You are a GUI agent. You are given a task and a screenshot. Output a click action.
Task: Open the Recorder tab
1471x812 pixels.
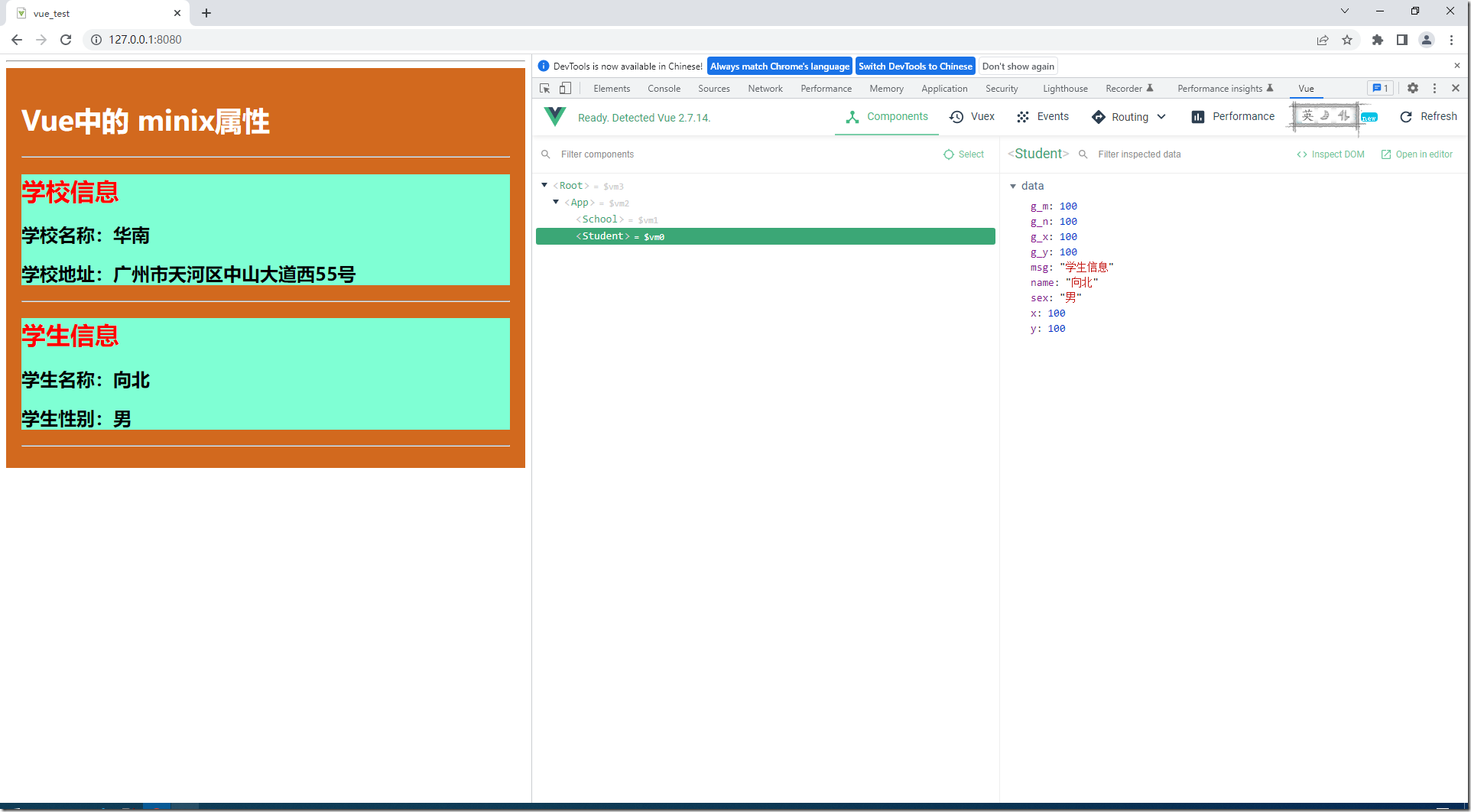[1129, 89]
